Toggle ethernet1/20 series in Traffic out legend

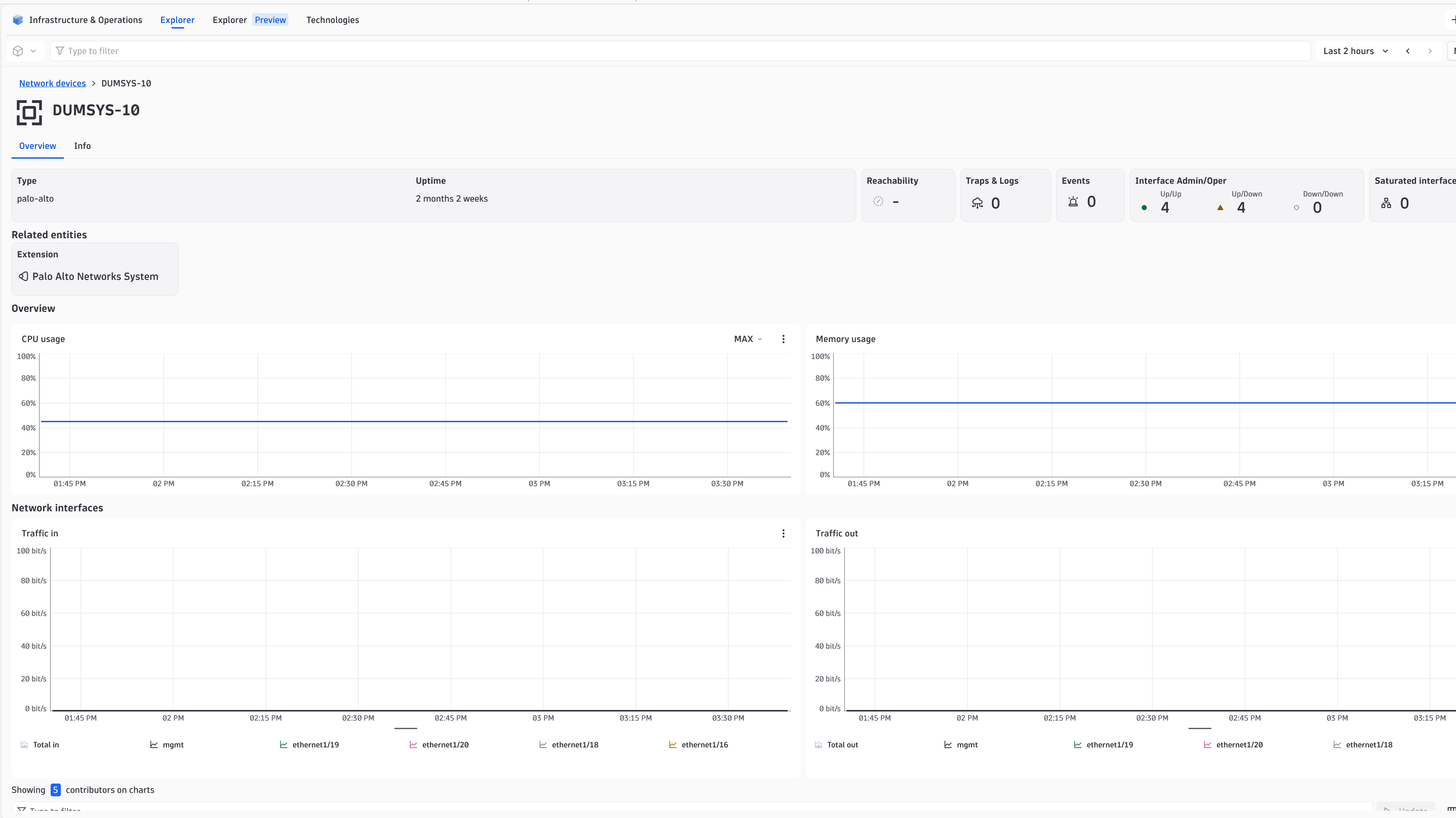pos(1233,744)
